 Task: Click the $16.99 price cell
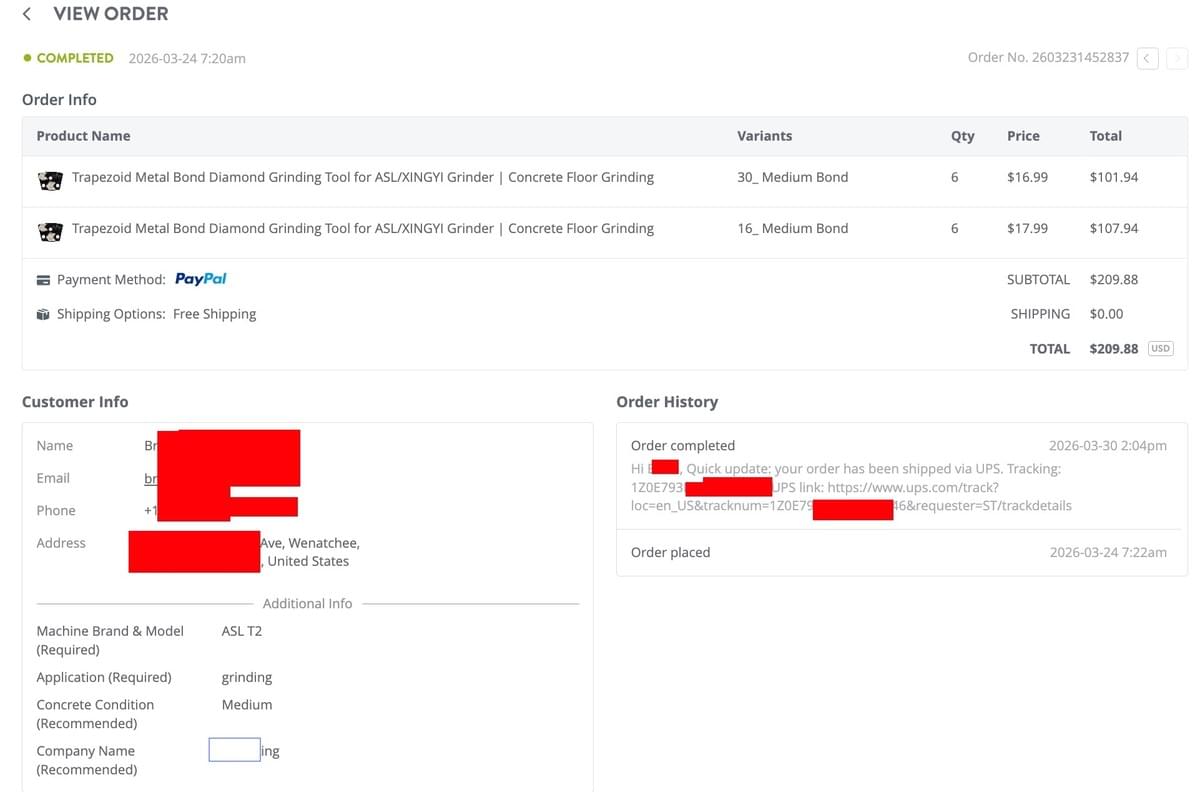(1027, 177)
